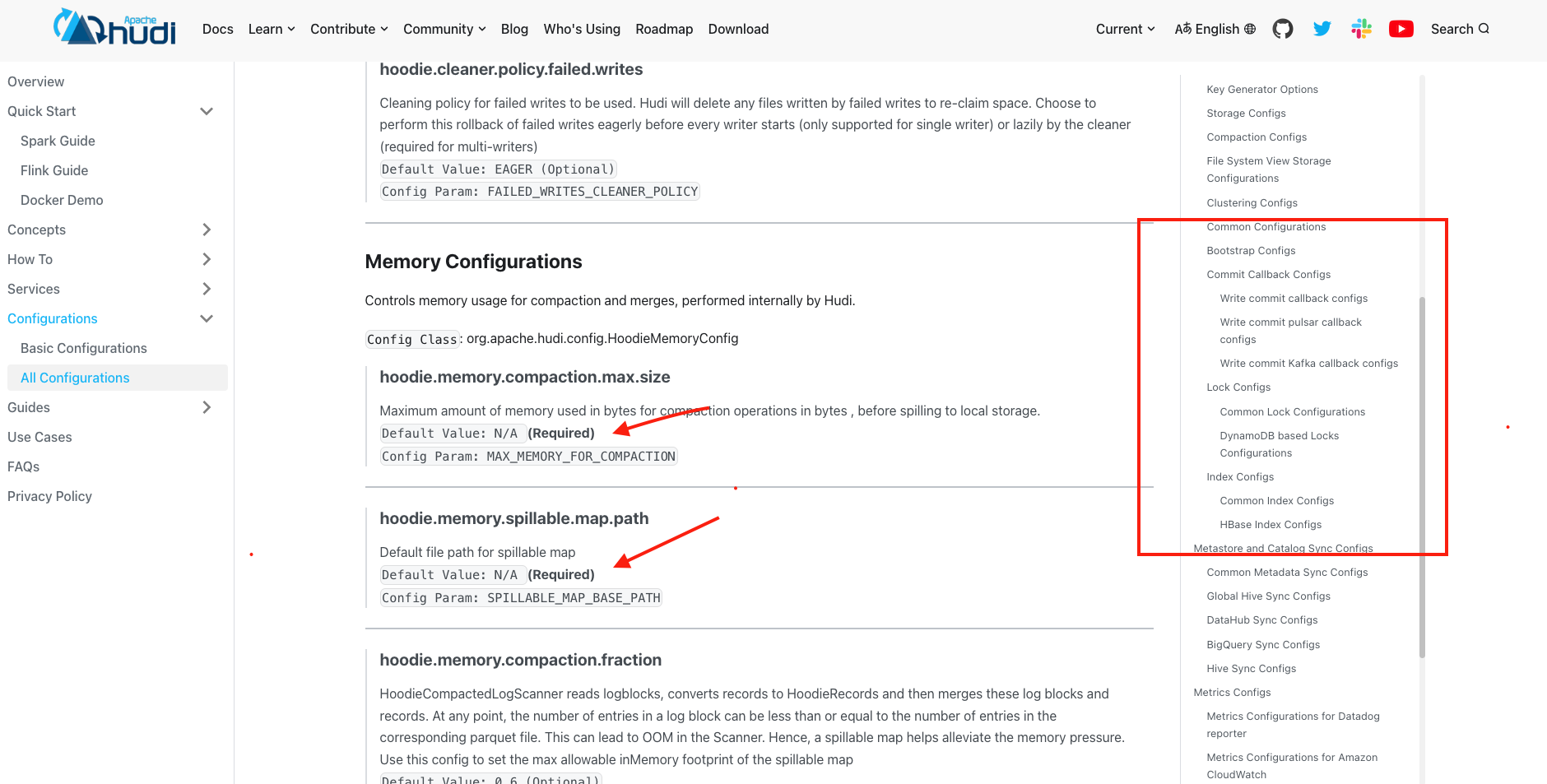The height and width of the screenshot is (784, 1547).
Task: Jump to Lock Configs section
Action: (x=1238, y=387)
